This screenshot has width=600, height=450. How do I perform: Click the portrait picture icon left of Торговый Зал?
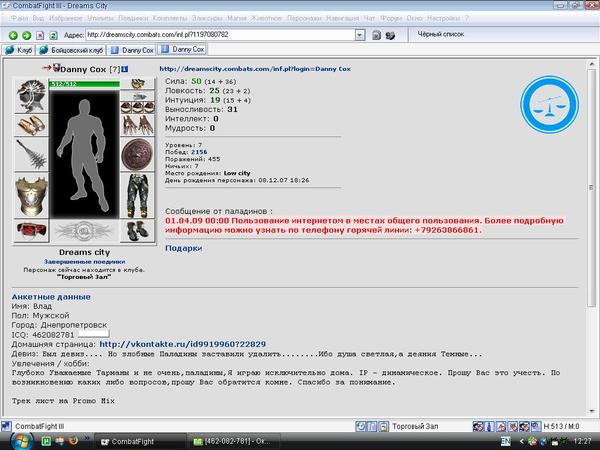pos(384,426)
